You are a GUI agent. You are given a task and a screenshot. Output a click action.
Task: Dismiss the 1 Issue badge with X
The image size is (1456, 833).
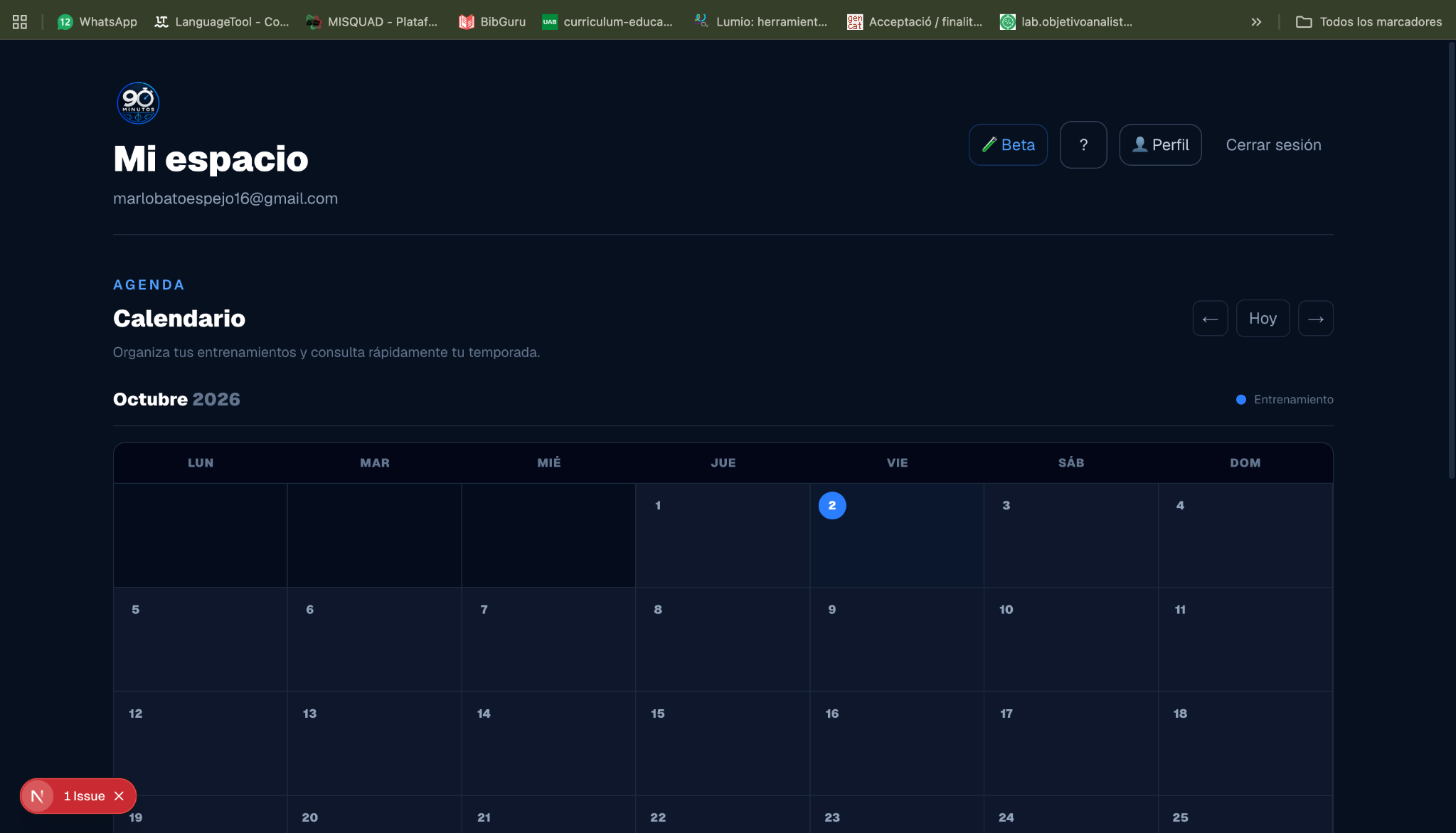click(119, 796)
